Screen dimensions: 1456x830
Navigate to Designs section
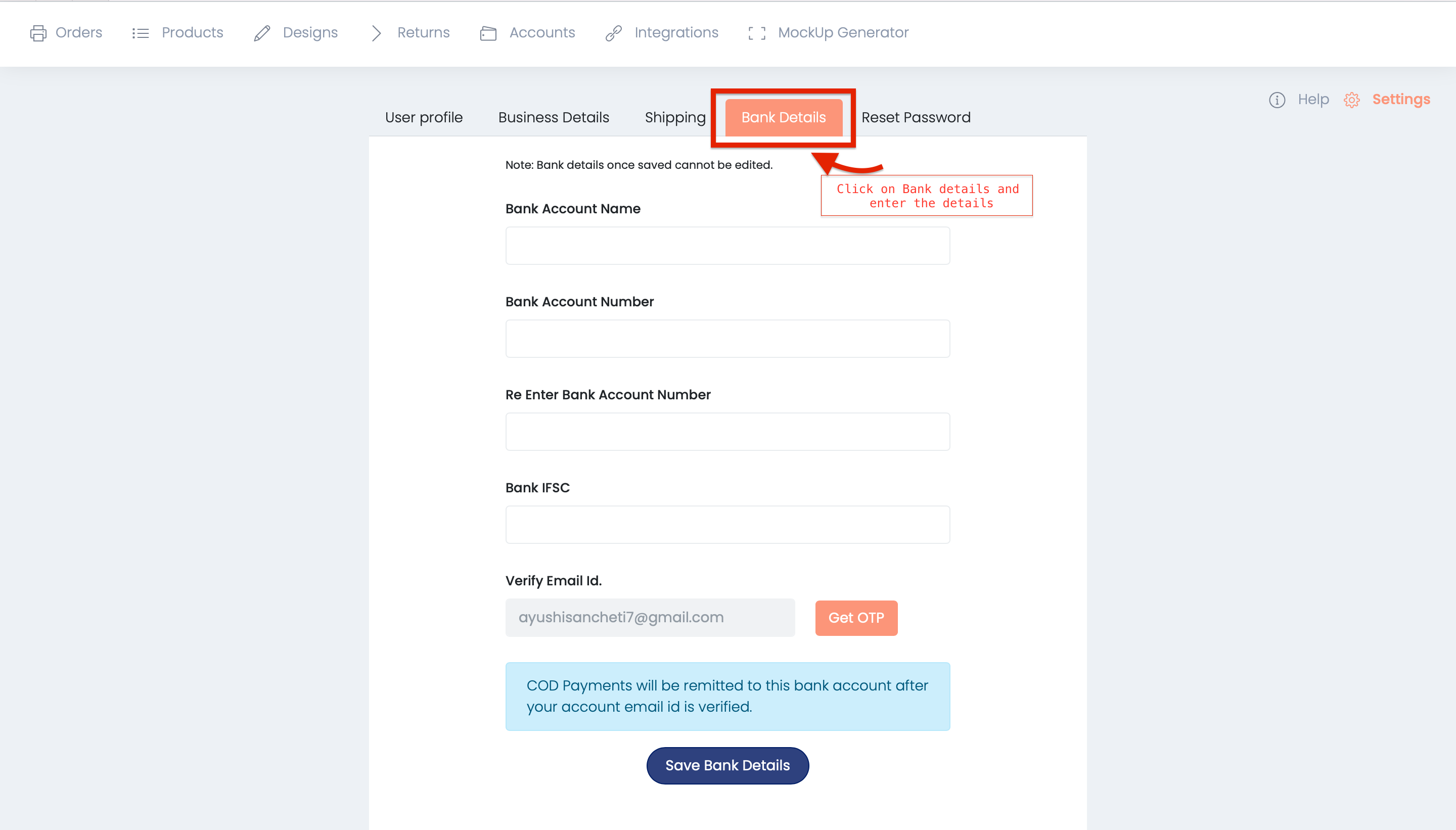coord(310,33)
